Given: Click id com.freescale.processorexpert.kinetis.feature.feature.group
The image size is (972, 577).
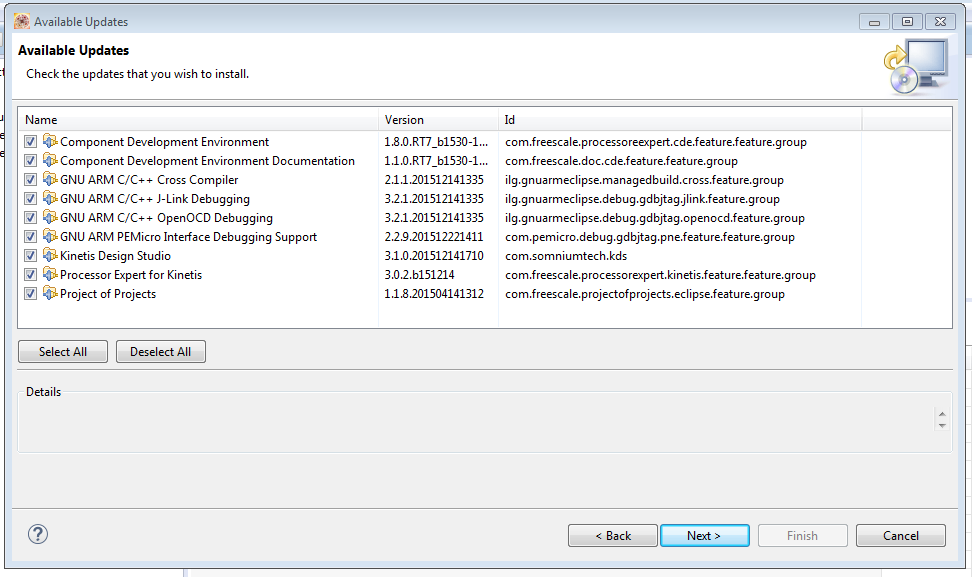Looking at the screenshot, I should (660, 275).
